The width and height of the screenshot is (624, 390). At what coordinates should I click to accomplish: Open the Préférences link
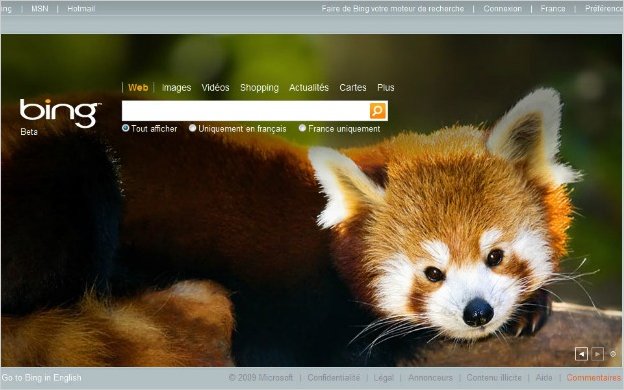(604, 8)
